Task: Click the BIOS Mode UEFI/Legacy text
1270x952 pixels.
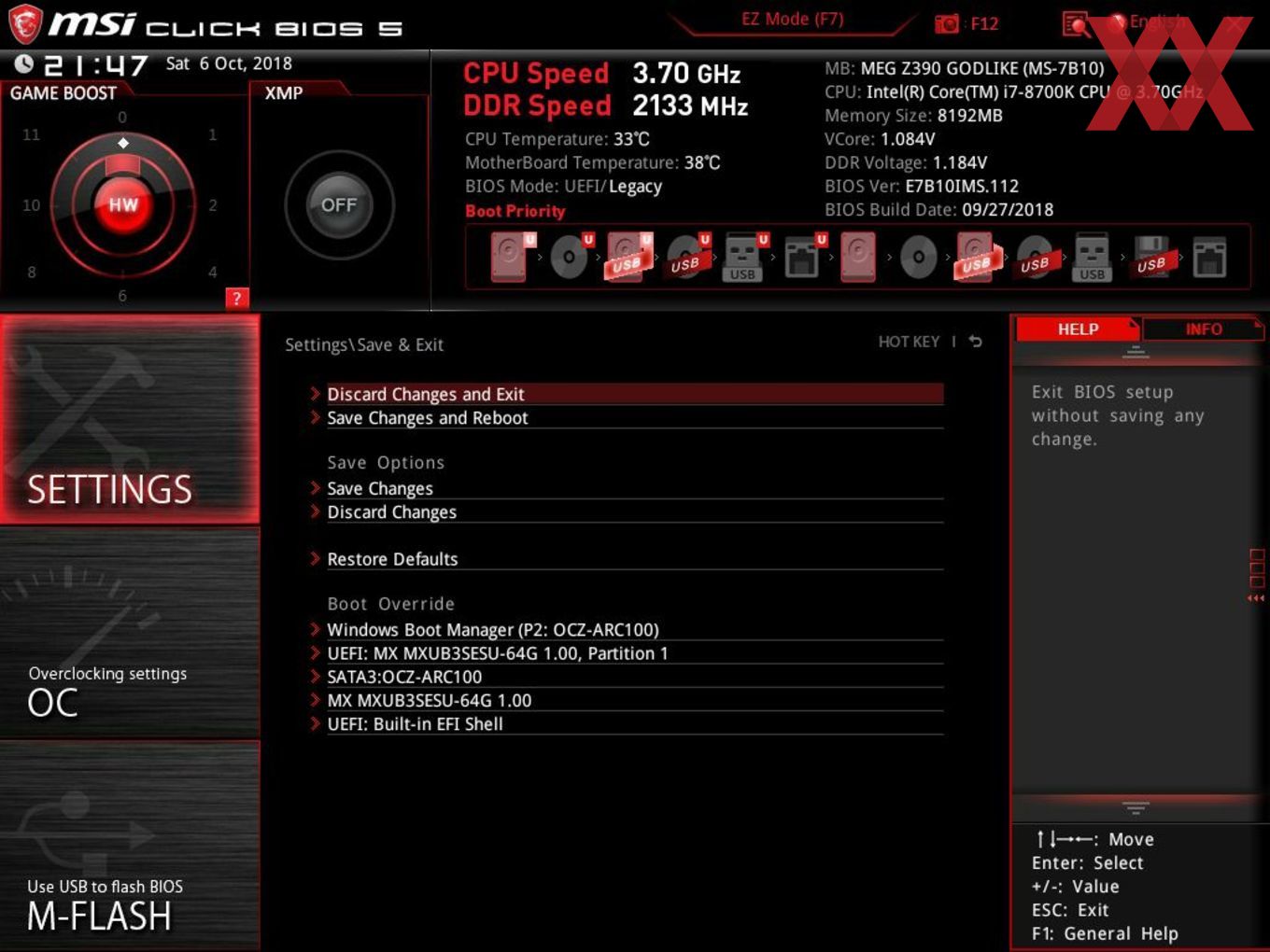Action: pyautogui.click(x=563, y=186)
